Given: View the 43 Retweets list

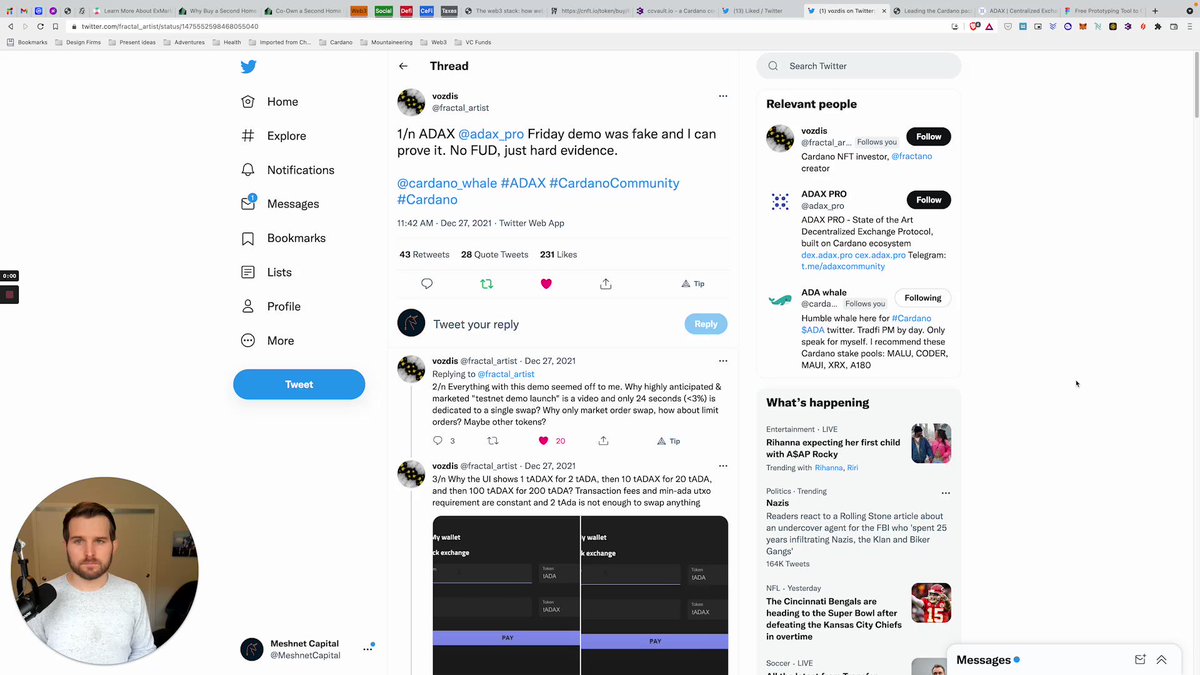Looking at the screenshot, I should coord(424,255).
